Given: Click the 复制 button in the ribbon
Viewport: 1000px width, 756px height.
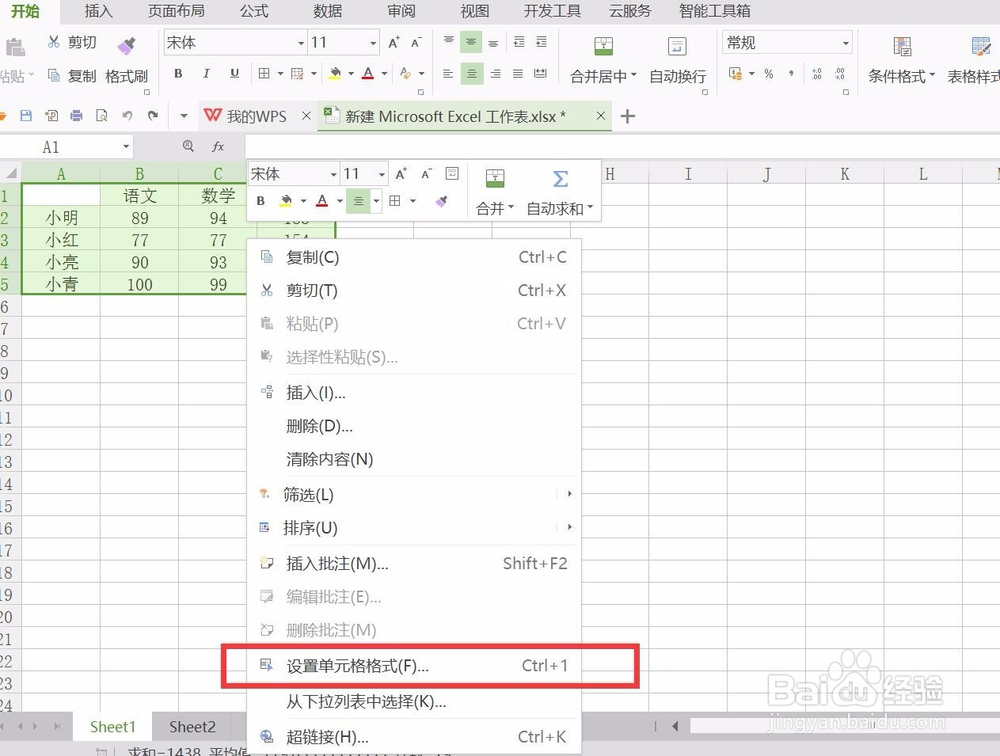Looking at the screenshot, I should click(82, 75).
